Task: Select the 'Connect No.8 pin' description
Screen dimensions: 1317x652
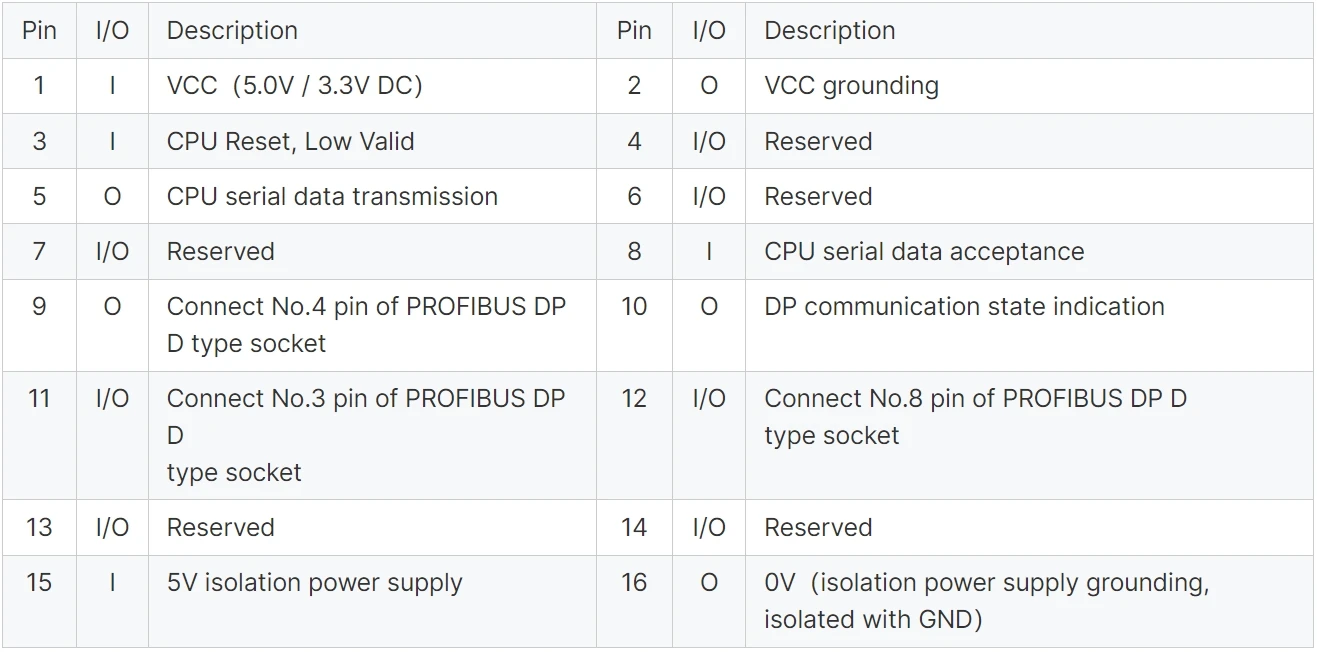Action: coord(1029,435)
